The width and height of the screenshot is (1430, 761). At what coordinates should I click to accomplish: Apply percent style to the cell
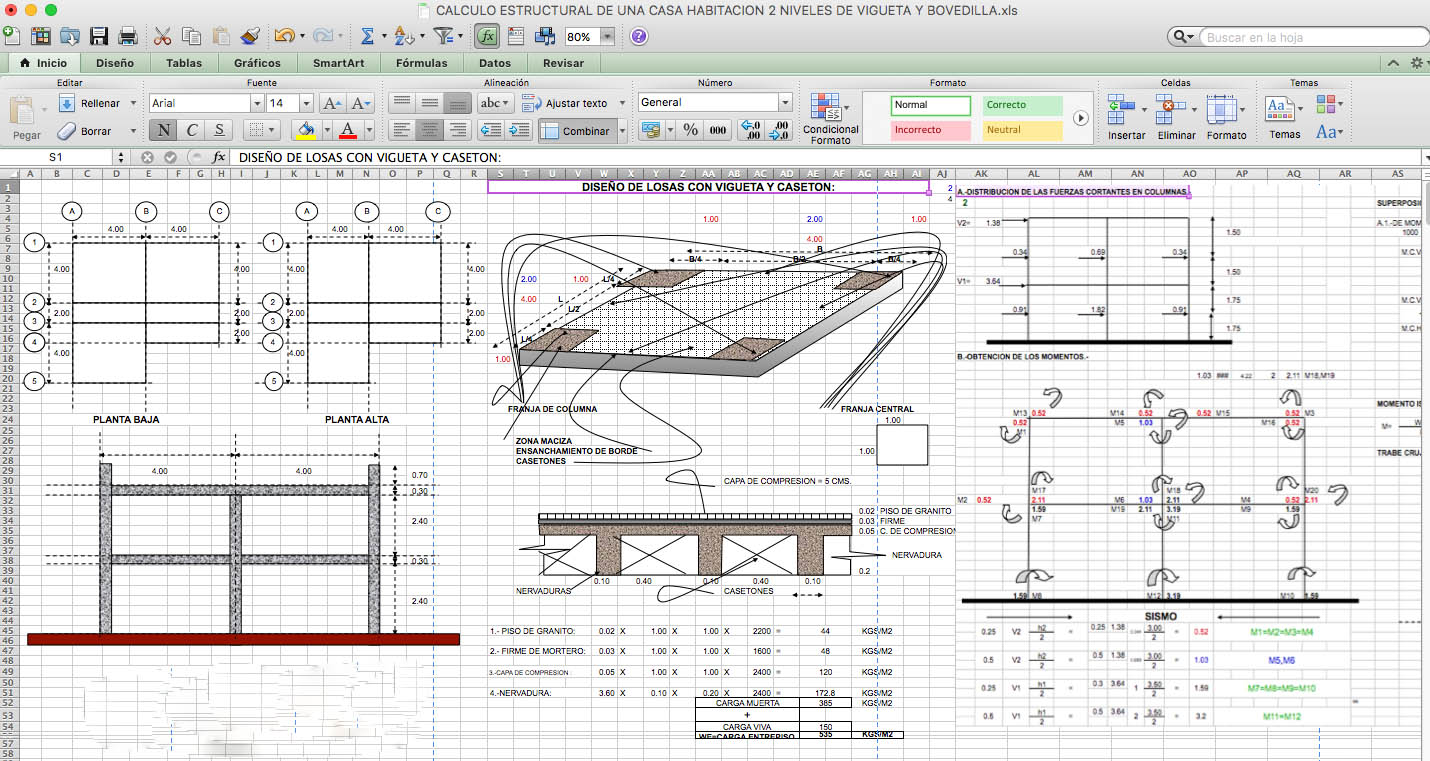(690, 130)
